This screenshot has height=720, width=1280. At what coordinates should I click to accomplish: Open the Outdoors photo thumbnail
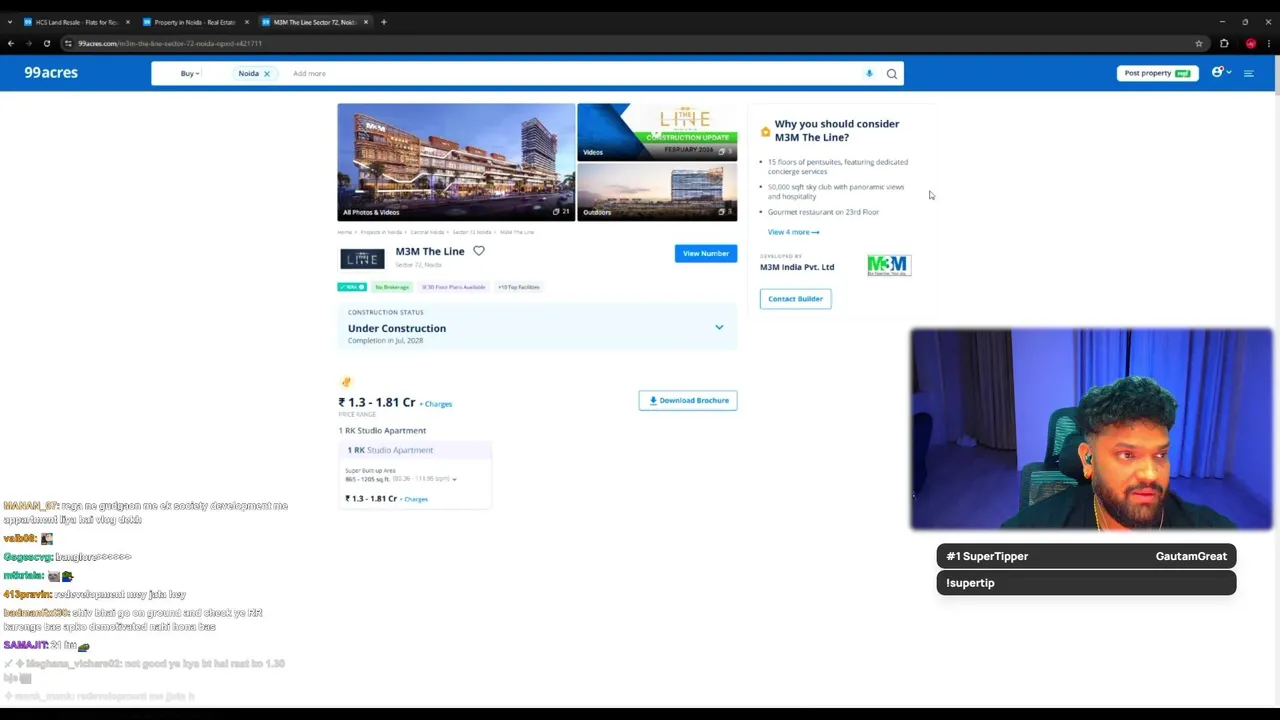657,192
